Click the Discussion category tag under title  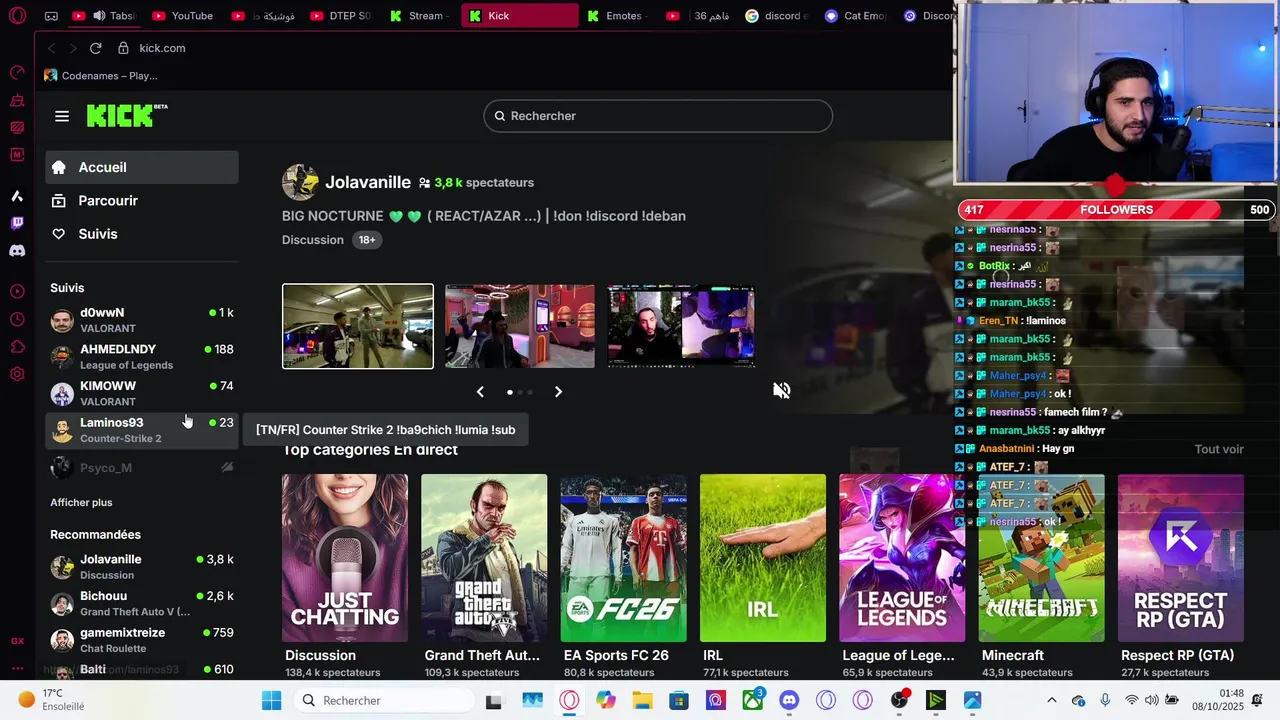click(313, 240)
